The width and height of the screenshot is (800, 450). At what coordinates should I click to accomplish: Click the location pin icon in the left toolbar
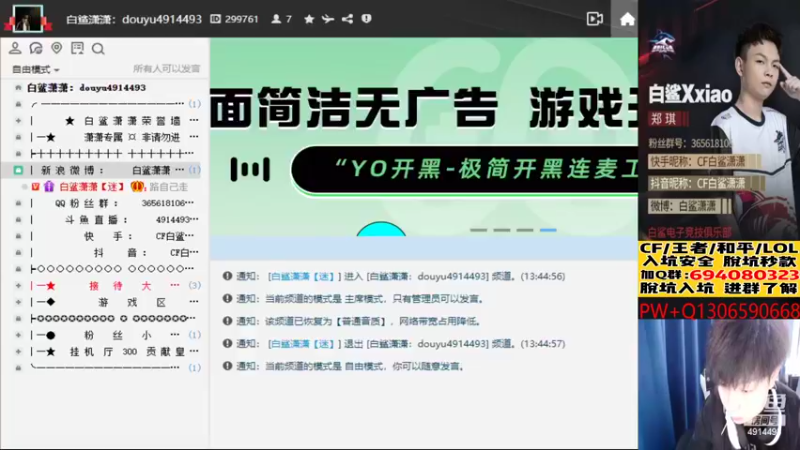pyautogui.click(x=57, y=48)
